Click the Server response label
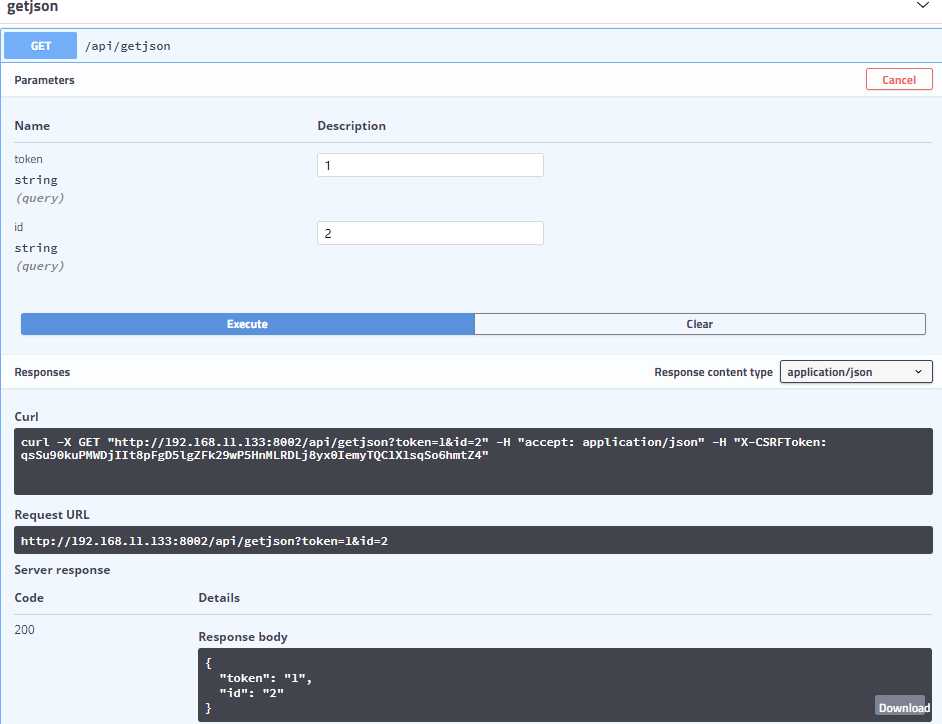The image size is (942, 724). click(x=62, y=570)
